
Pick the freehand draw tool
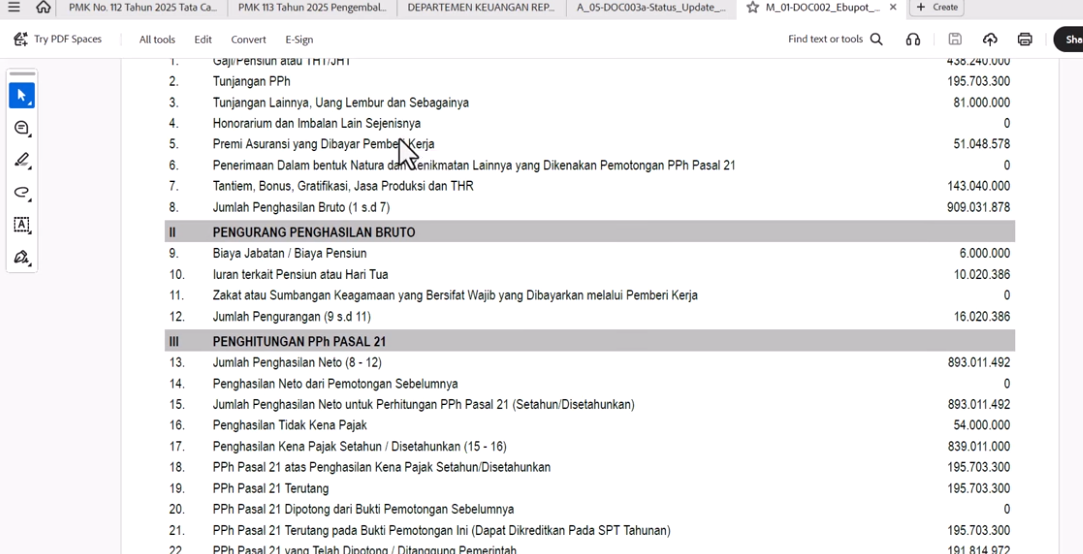coord(22,192)
